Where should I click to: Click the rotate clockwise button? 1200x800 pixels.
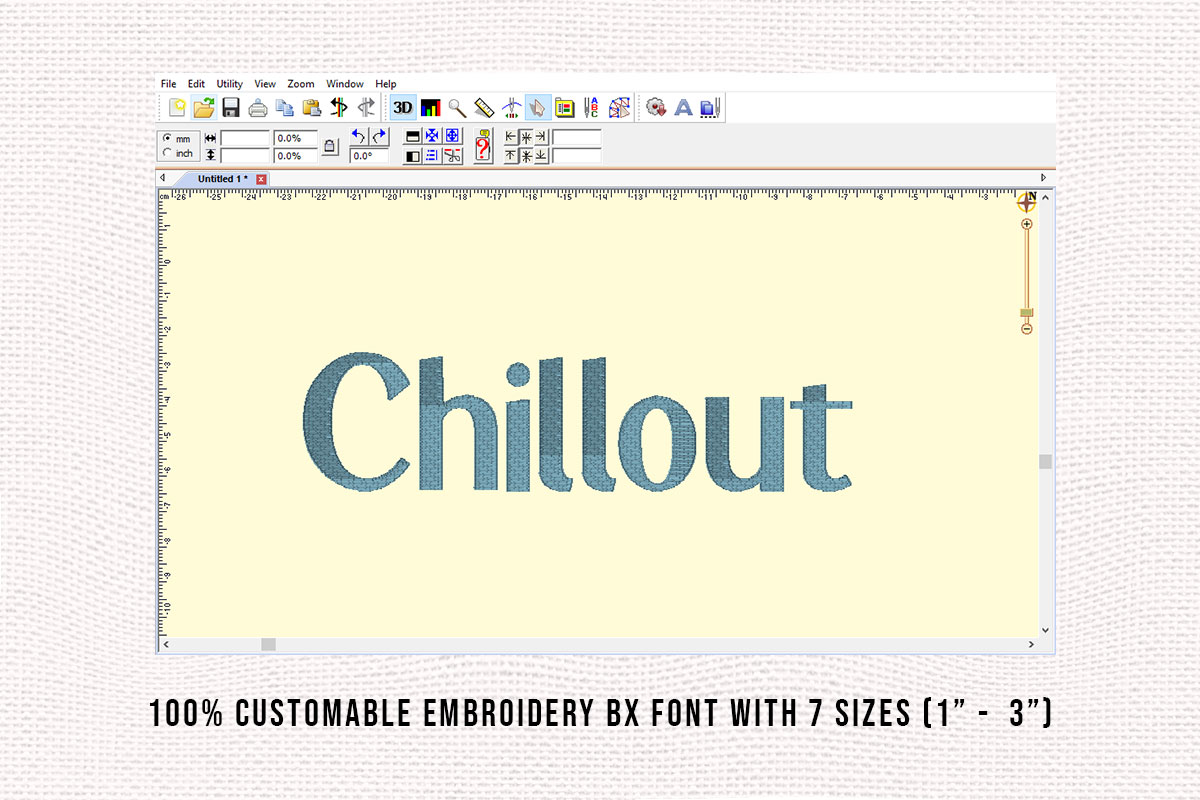click(378, 137)
